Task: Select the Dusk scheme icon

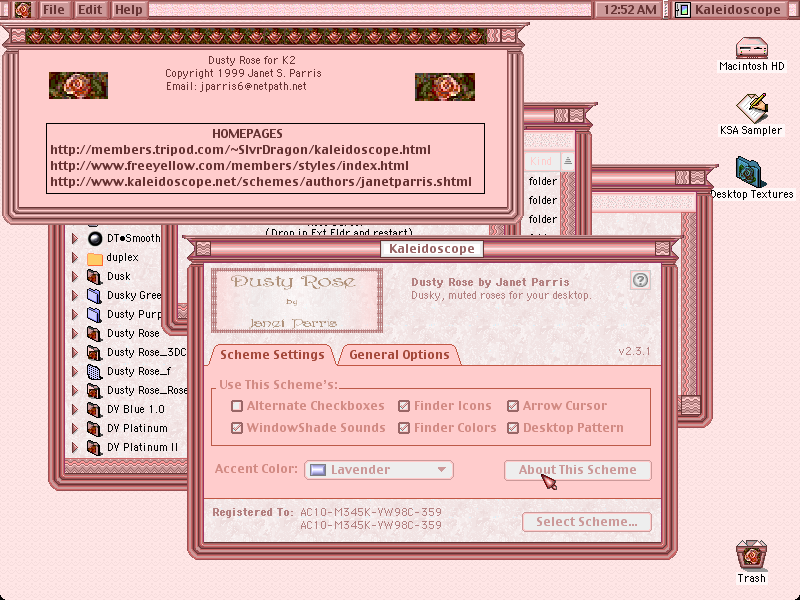Action: click(x=94, y=277)
